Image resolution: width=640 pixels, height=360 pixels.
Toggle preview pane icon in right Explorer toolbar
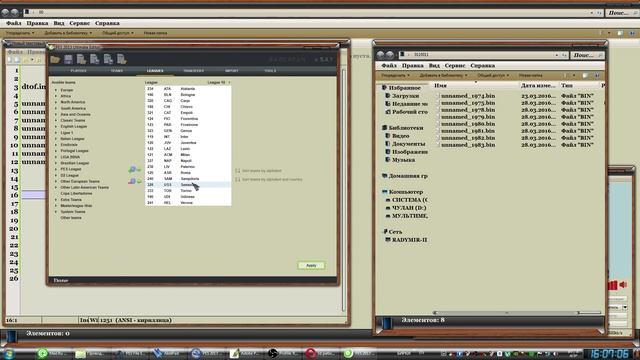[x=585, y=76]
